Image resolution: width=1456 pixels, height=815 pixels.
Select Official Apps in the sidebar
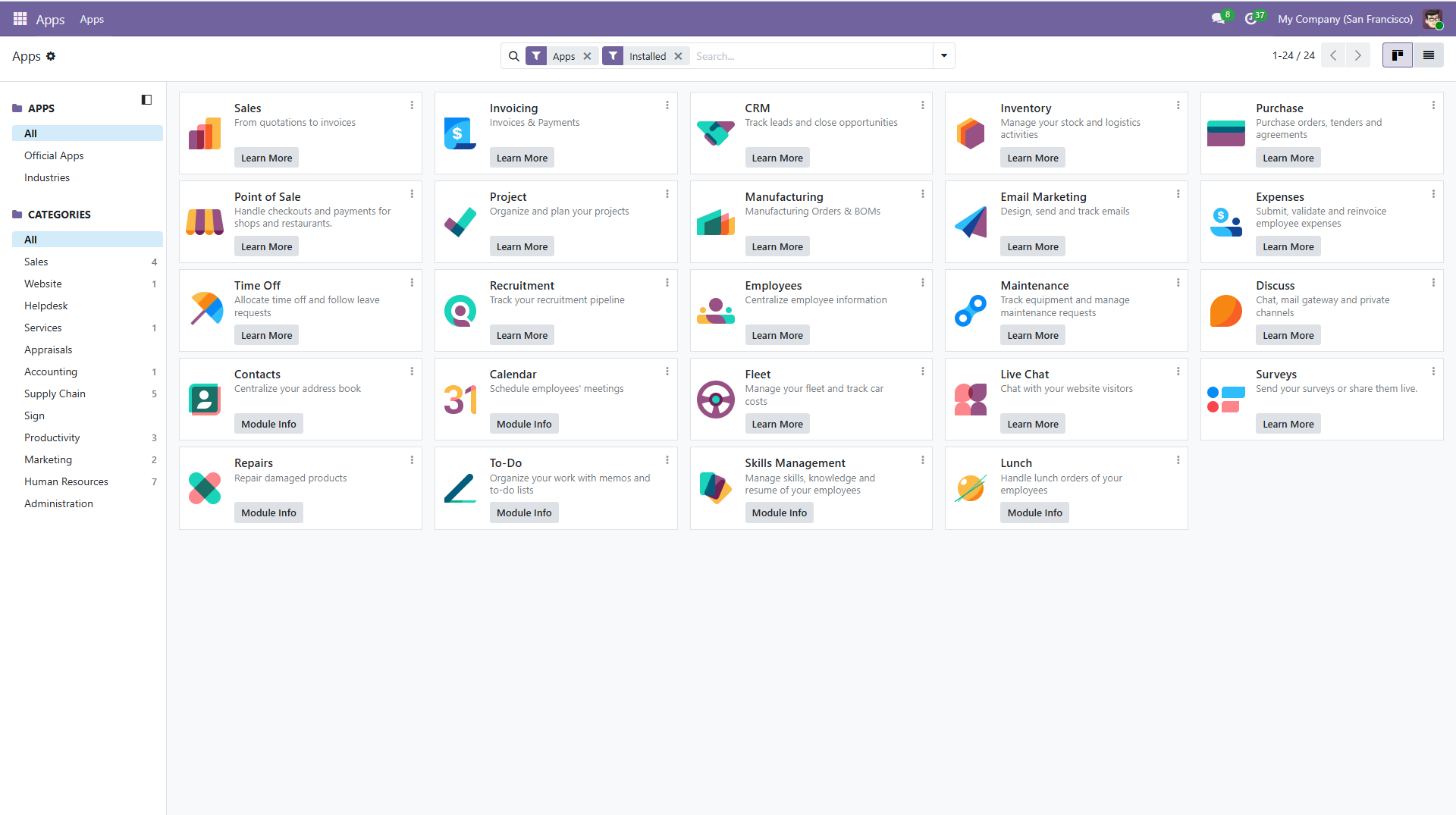[x=54, y=155]
